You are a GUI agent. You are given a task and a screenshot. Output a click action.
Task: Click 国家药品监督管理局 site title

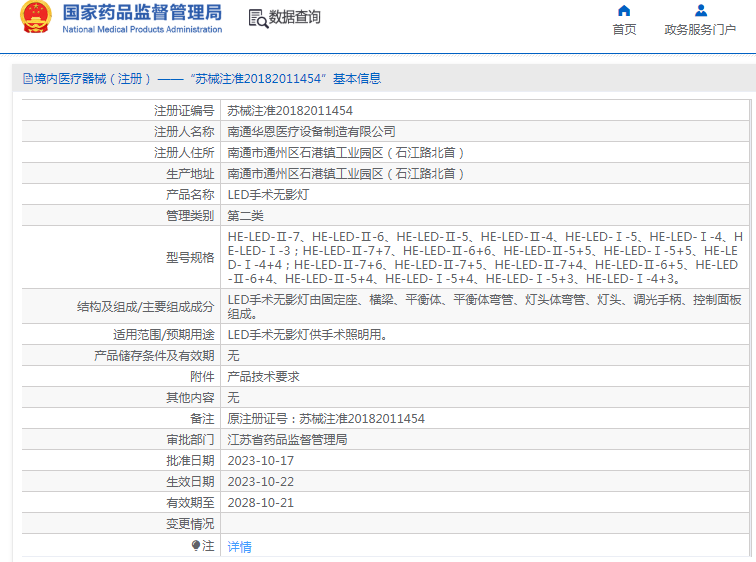pos(142,13)
